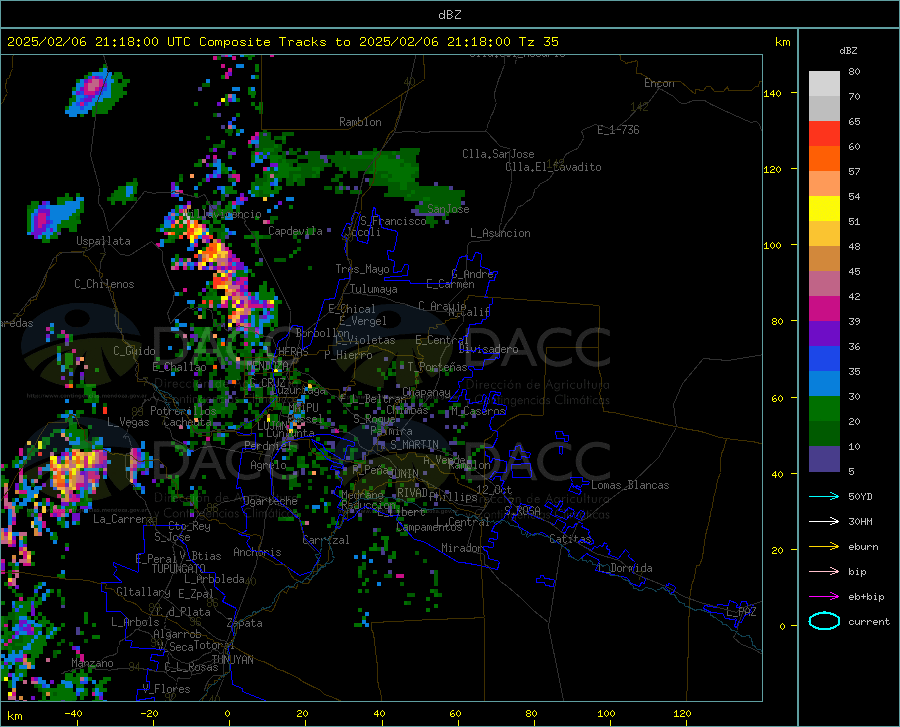Image resolution: width=900 pixels, height=727 pixels.
Task: Click the 'Ugarteche' map label
Action: pyautogui.click(x=270, y=501)
